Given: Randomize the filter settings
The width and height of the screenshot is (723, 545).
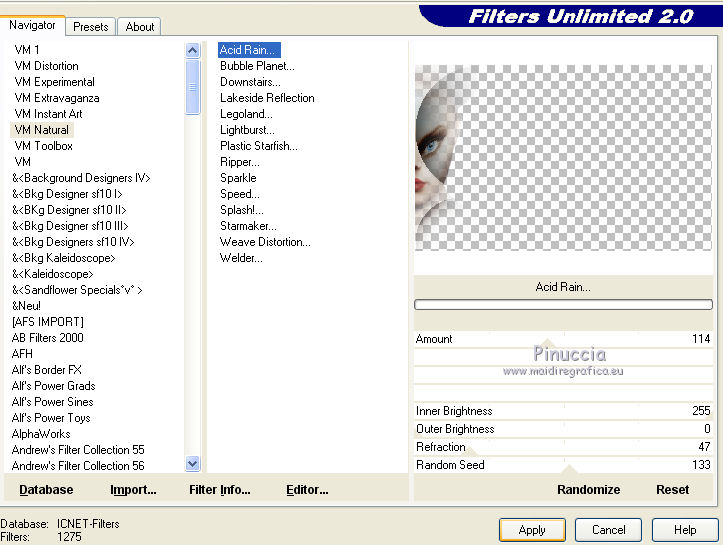Looking at the screenshot, I should (x=588, y=490).
